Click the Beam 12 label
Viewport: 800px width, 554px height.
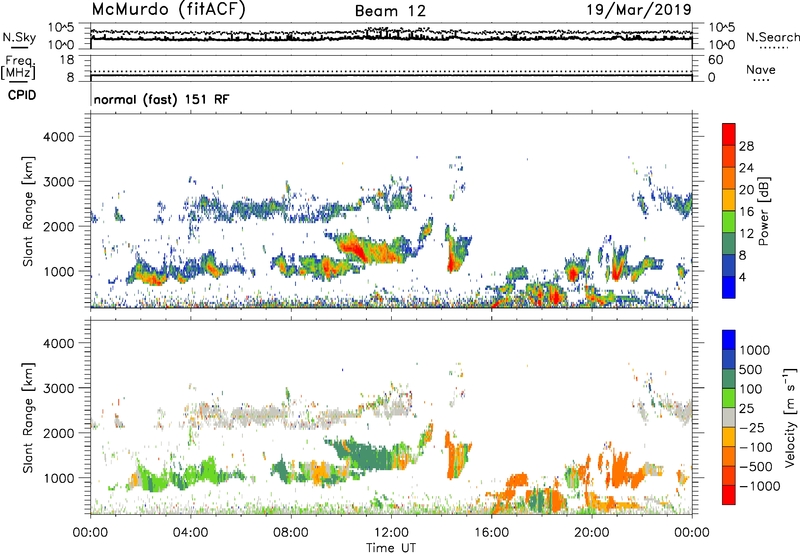tap(390, 11)
